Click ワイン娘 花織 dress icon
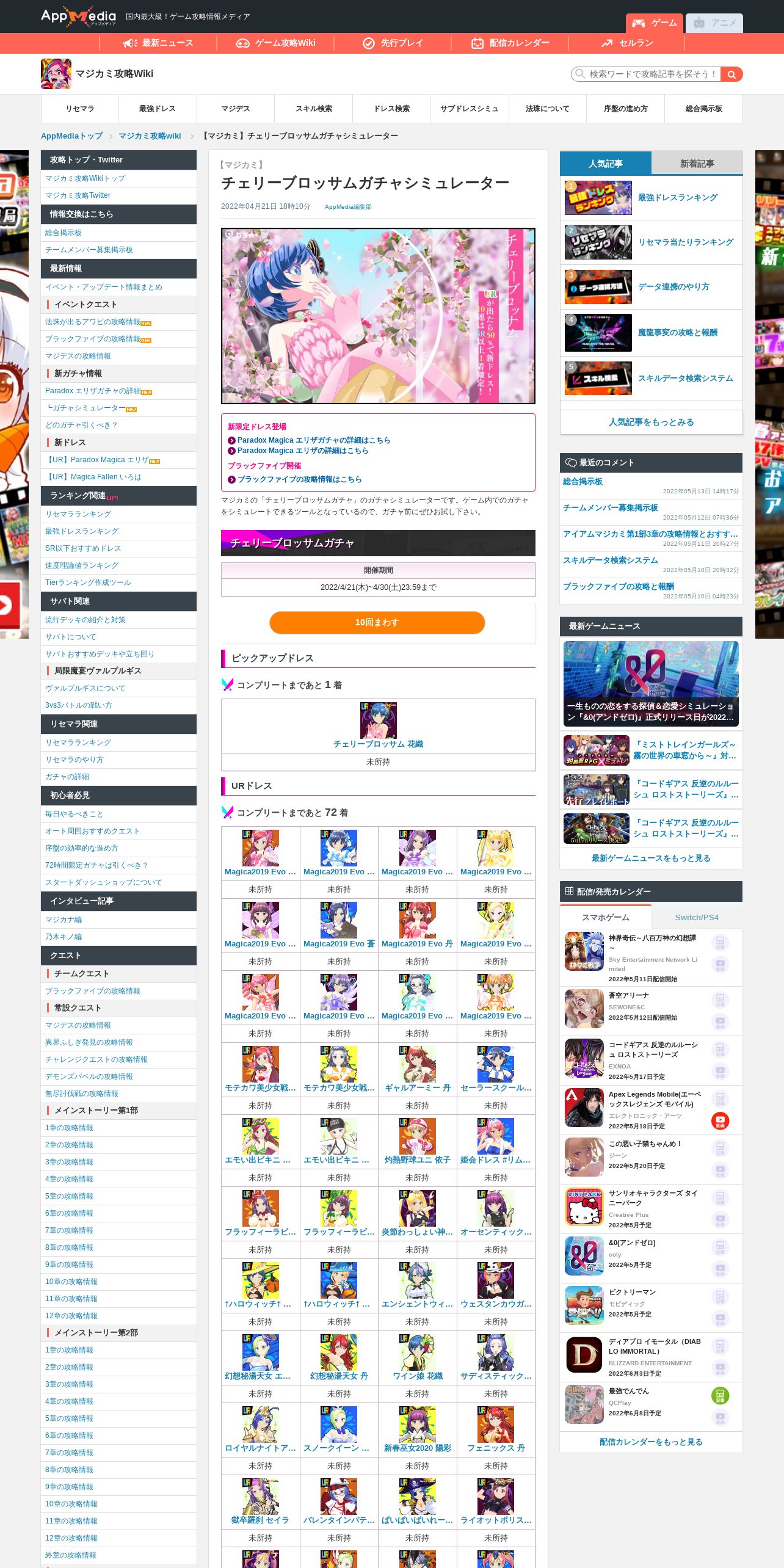784x1568 pixels. [x=418, y=1352]
